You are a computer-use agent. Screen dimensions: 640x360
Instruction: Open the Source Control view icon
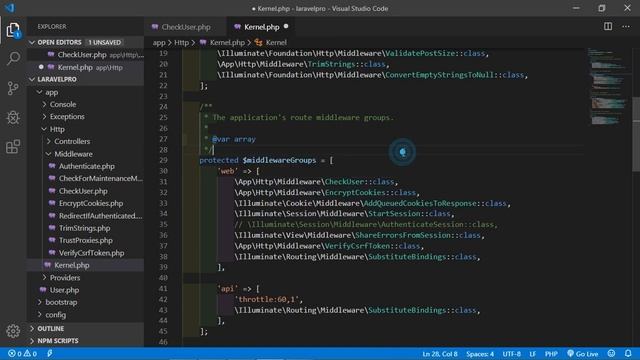13,88
